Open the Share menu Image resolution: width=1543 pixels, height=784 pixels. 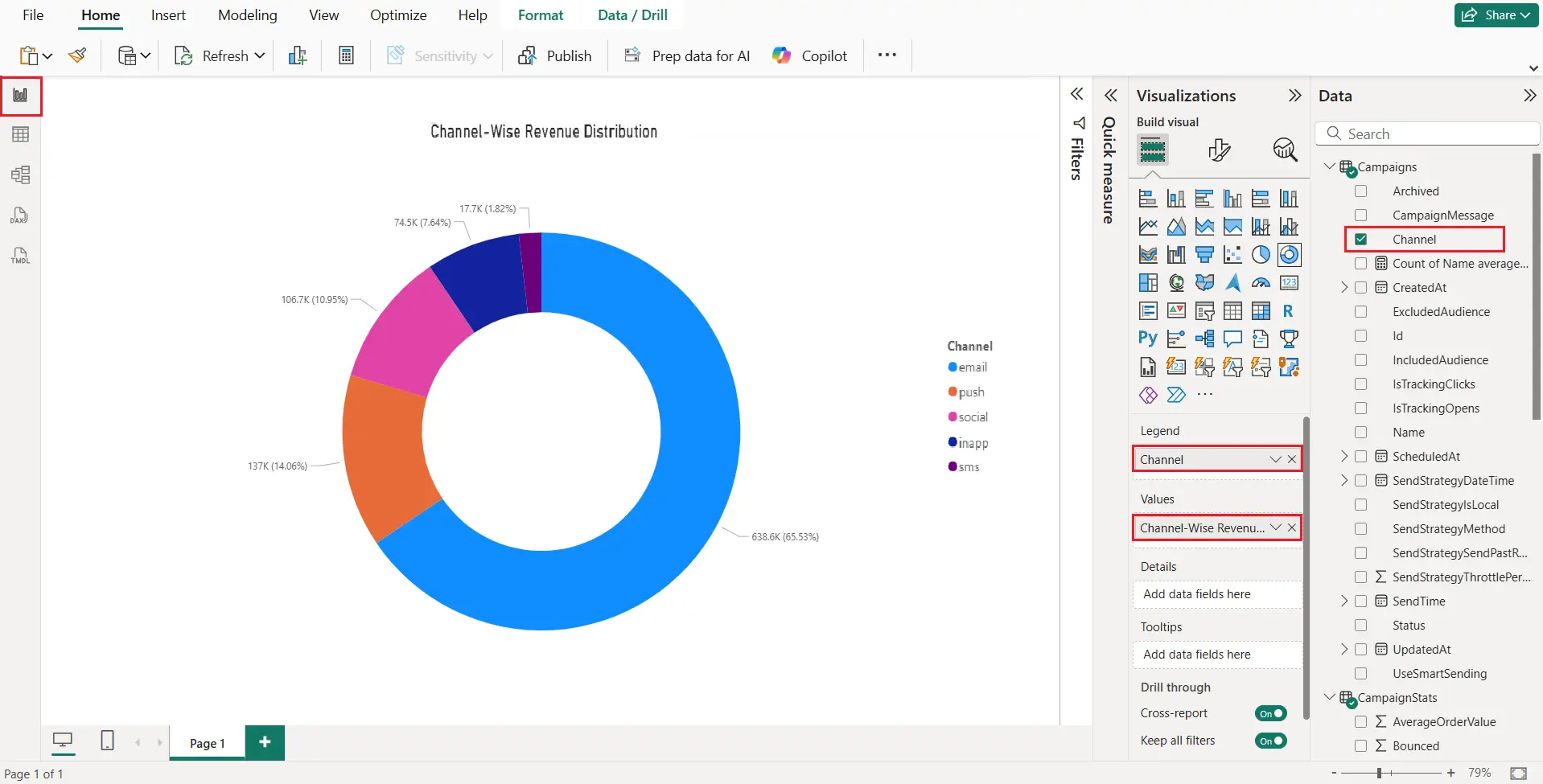[x=1495, y=14]
